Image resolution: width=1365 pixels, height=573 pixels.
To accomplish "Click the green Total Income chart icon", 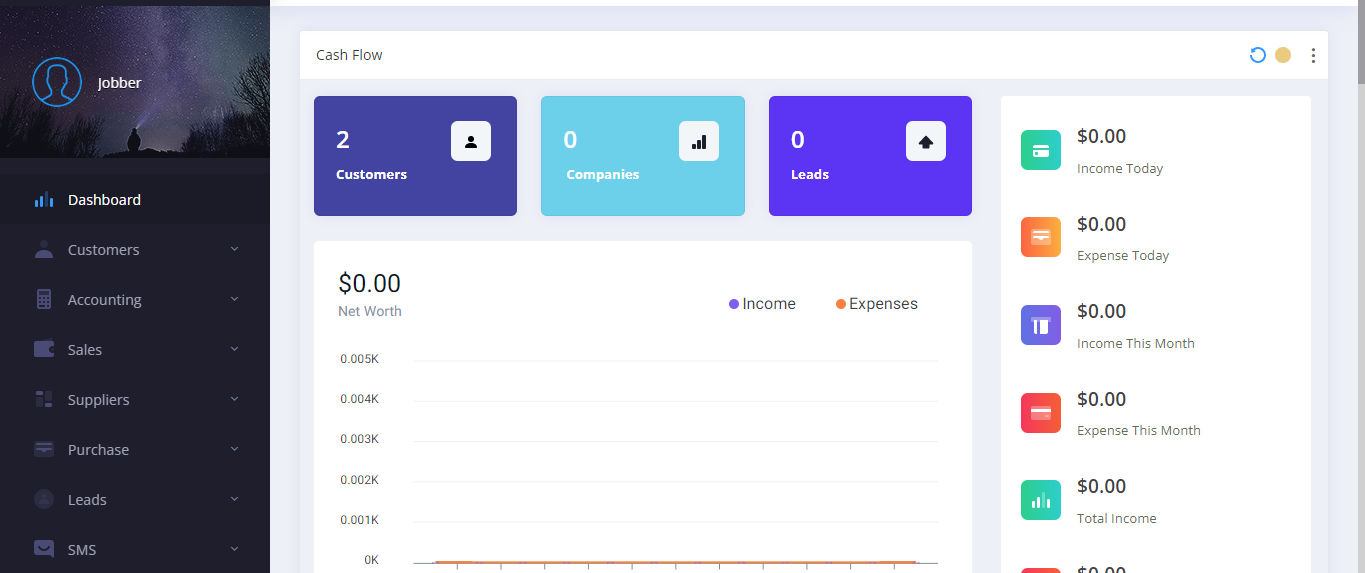I will [1041, 500].
